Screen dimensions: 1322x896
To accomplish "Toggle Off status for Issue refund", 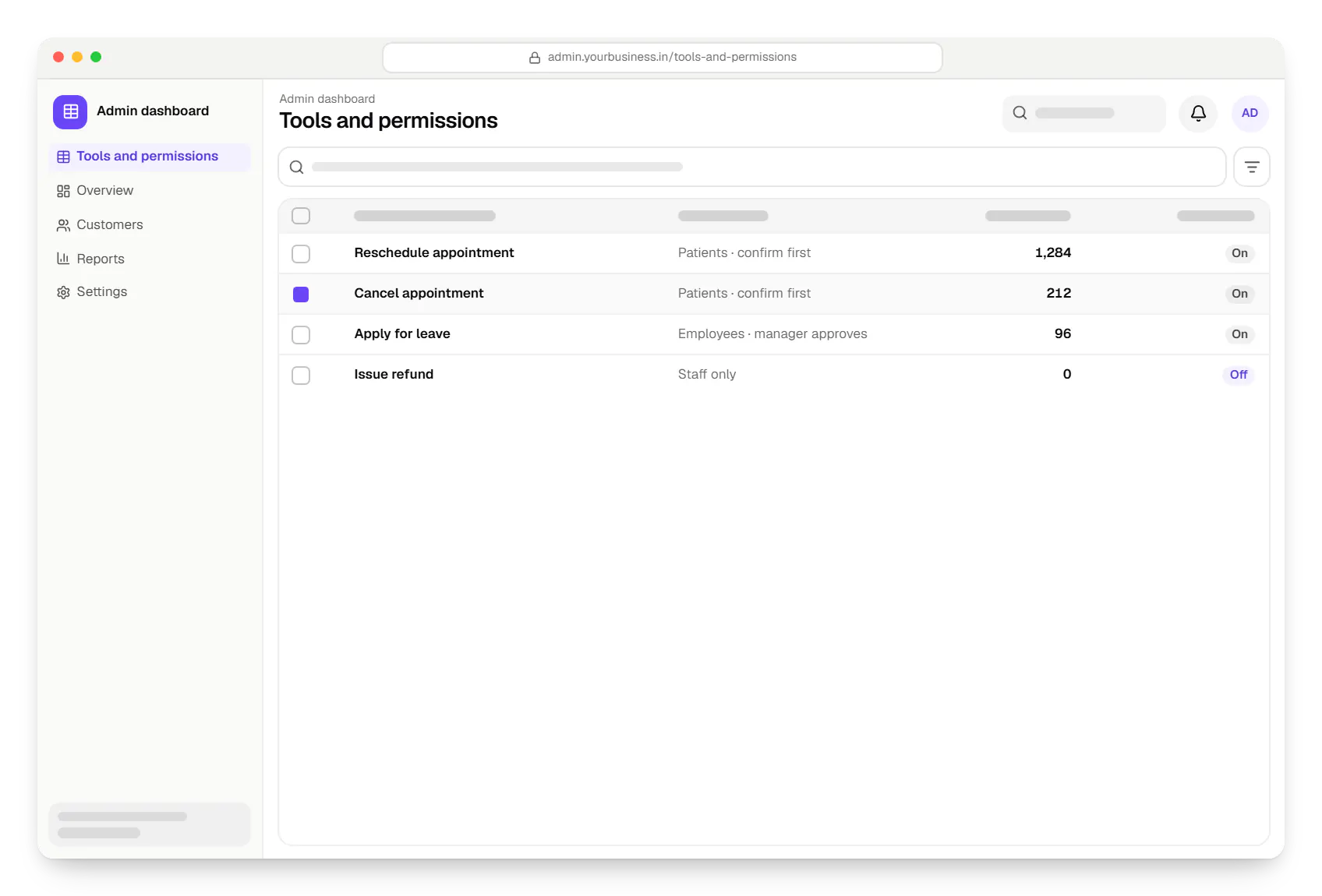I will [1239, 375].
